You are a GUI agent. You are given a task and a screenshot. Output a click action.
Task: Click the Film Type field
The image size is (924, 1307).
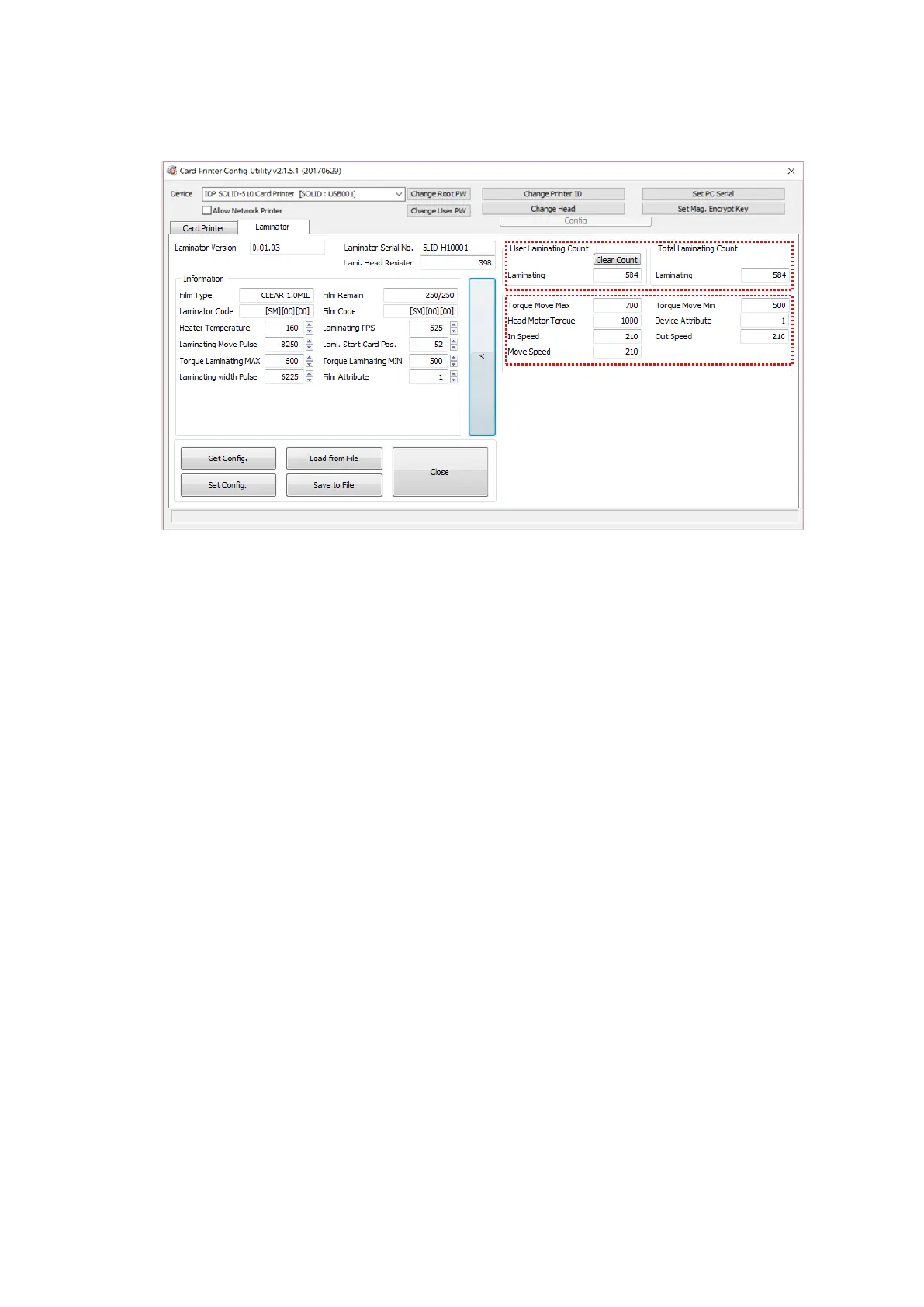(276, 296)
